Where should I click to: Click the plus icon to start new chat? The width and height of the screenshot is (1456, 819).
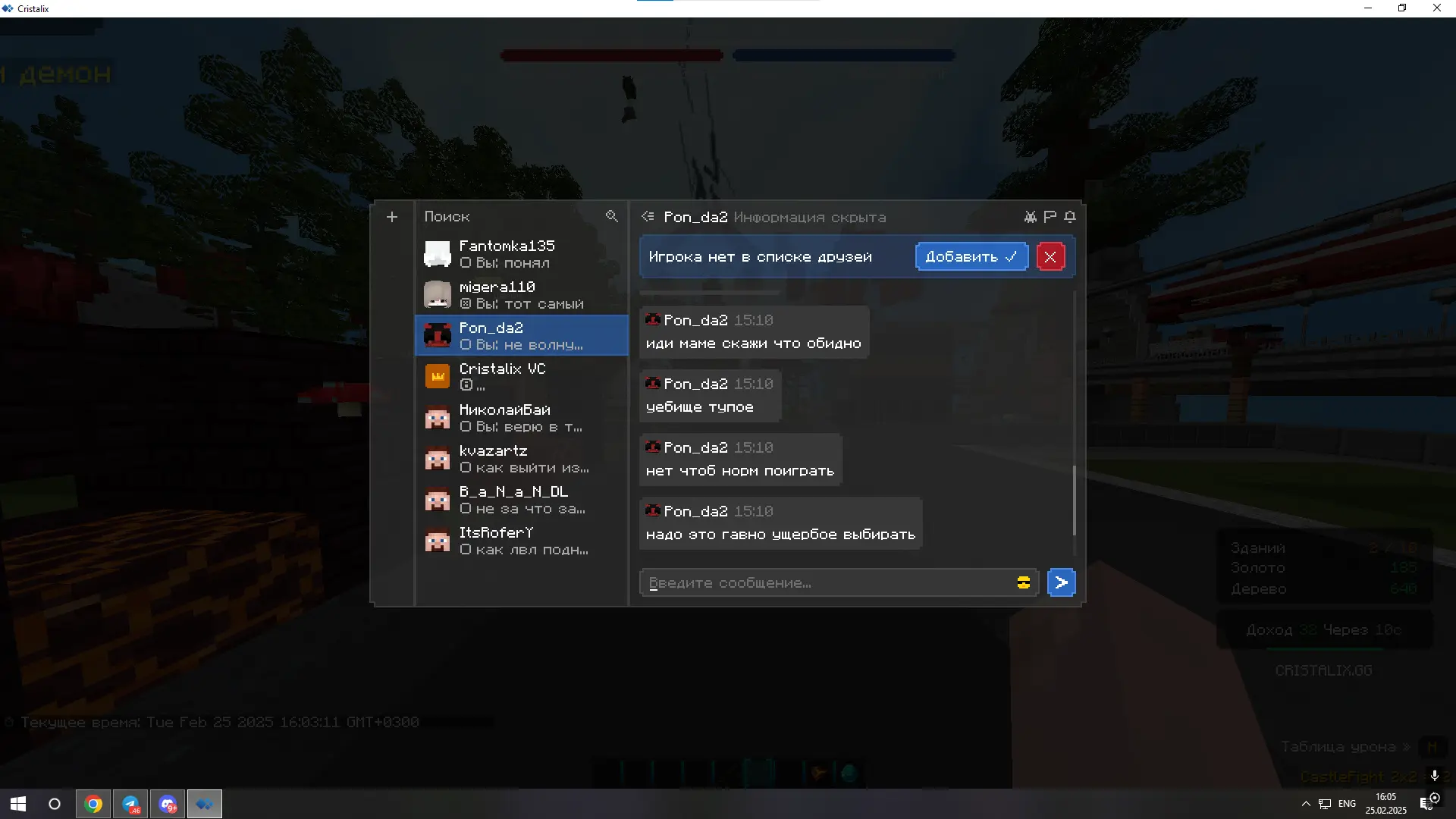click(392, 217)
